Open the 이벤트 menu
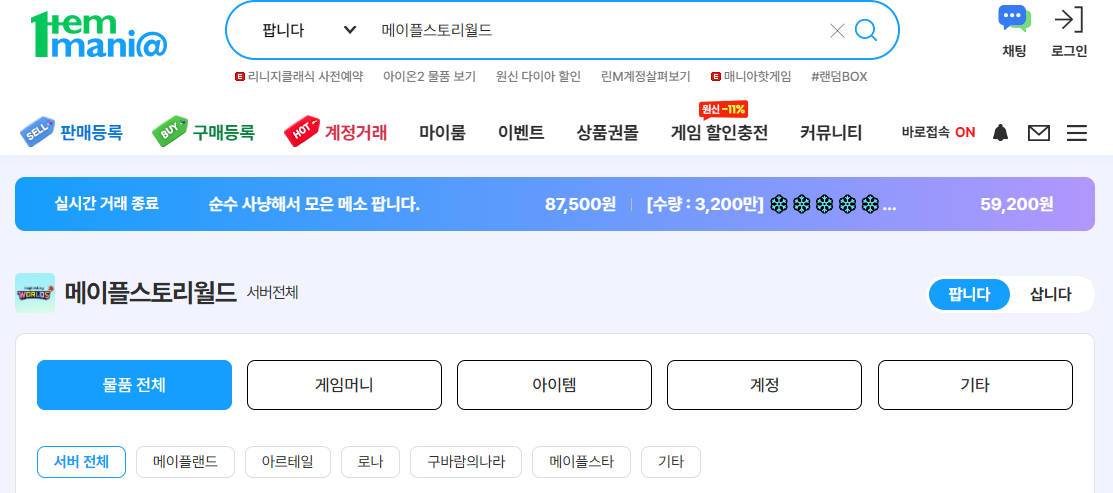1113x493 pixels. (521, 133)
